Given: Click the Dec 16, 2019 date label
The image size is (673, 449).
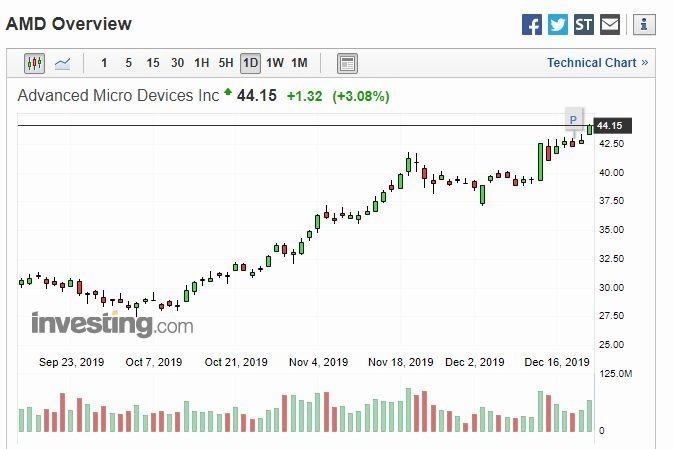Looking at the screenshot, I should pyautogui.click(x=557, y=362).
